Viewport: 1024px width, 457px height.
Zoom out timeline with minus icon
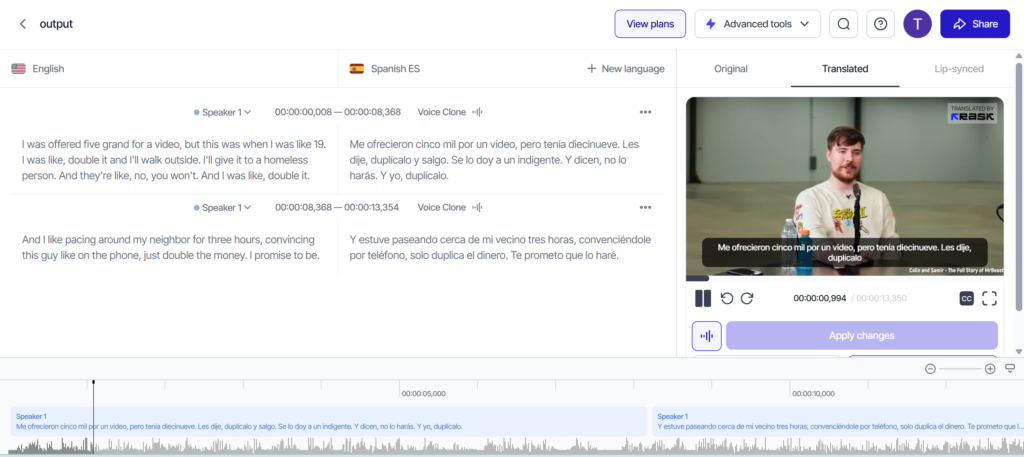tap(930, 369)
